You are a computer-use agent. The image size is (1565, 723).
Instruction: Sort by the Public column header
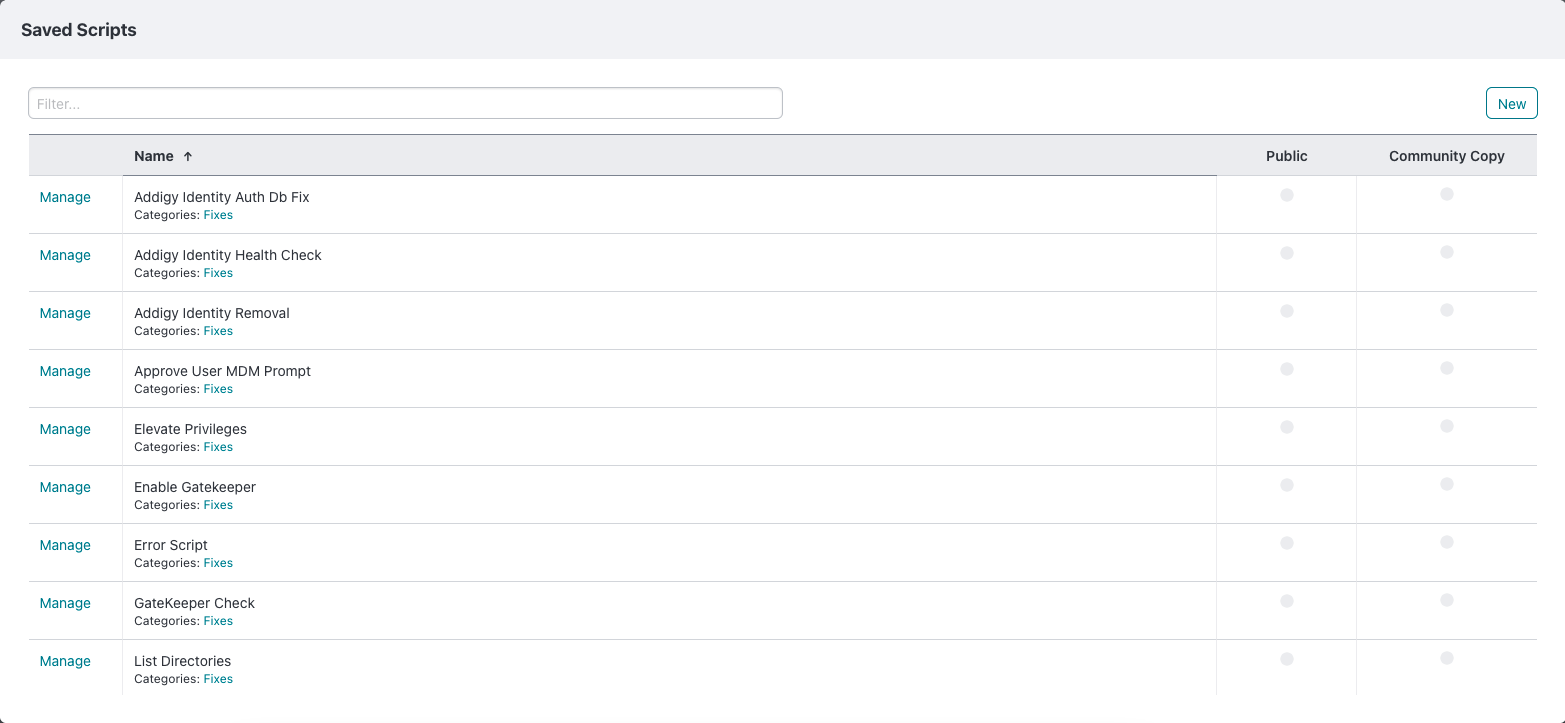tap(1286, 156)
